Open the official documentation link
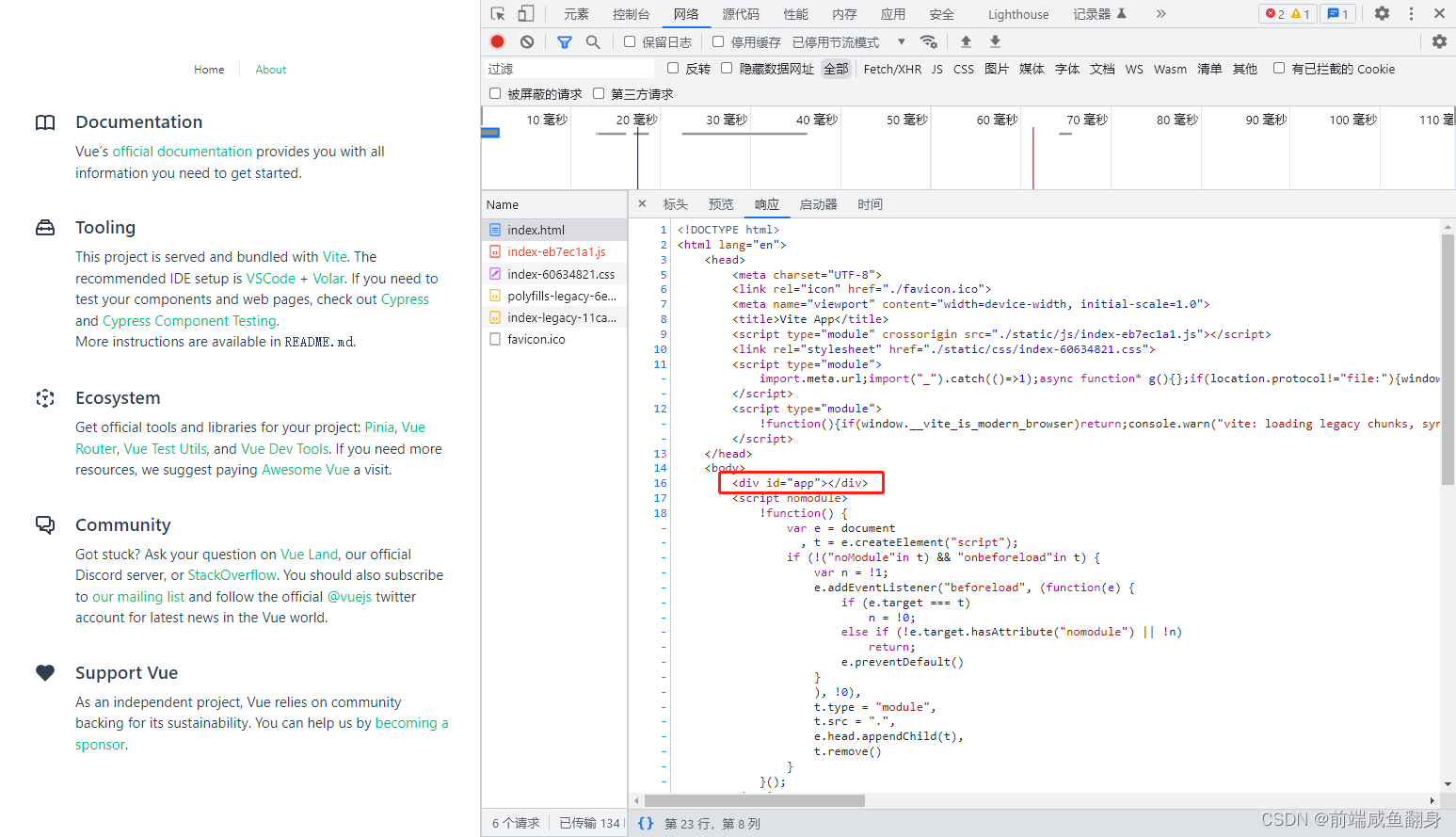The height and width of the screenshot is (837, 1456). [183, 152]
